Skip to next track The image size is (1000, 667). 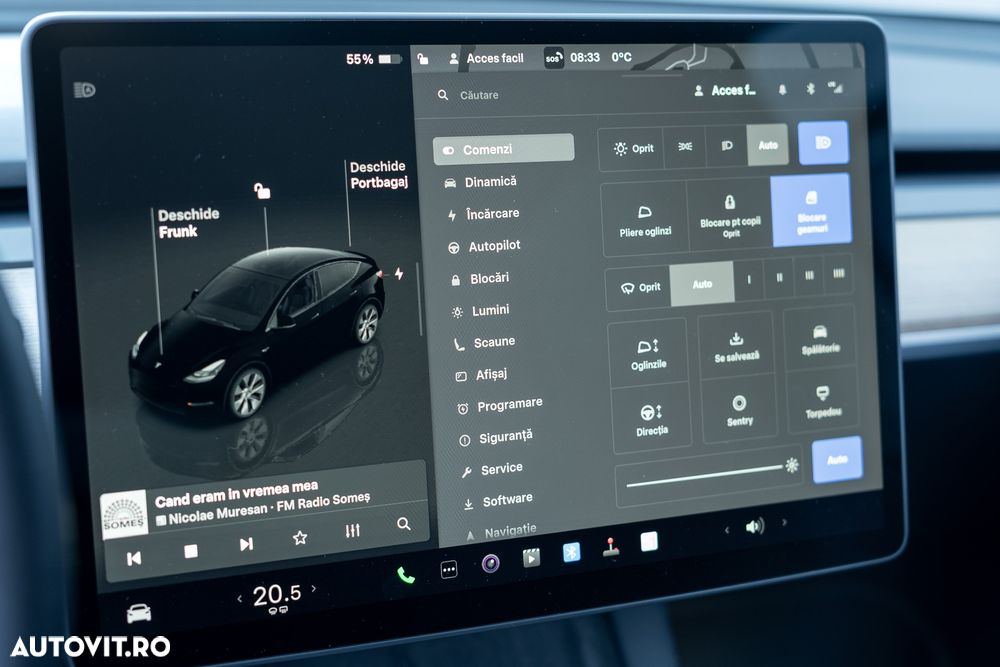click(x=246, y=544)
